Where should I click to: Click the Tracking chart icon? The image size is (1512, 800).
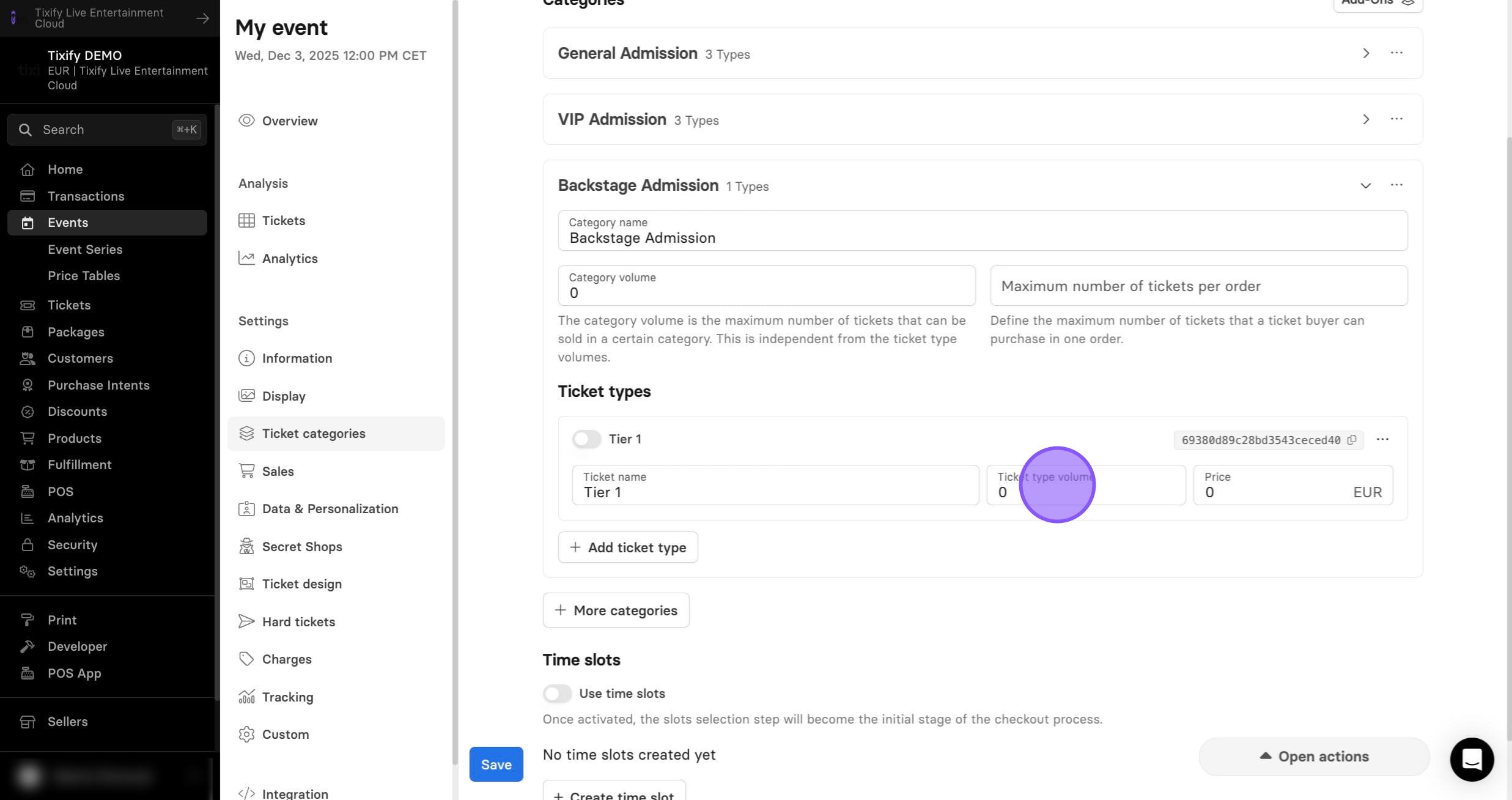[246, 697]
